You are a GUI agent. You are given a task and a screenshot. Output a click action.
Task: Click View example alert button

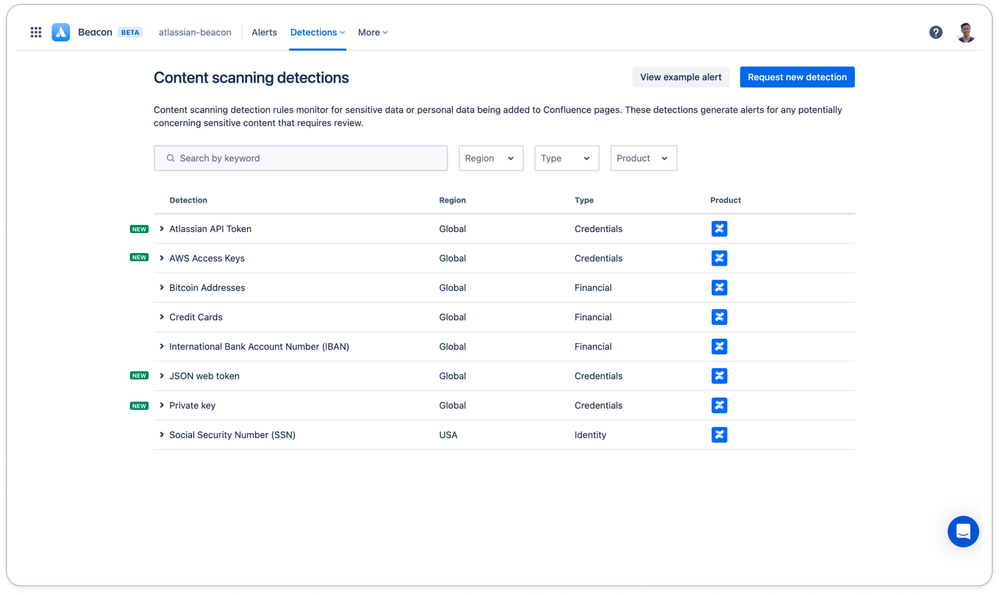click(680, 77)
